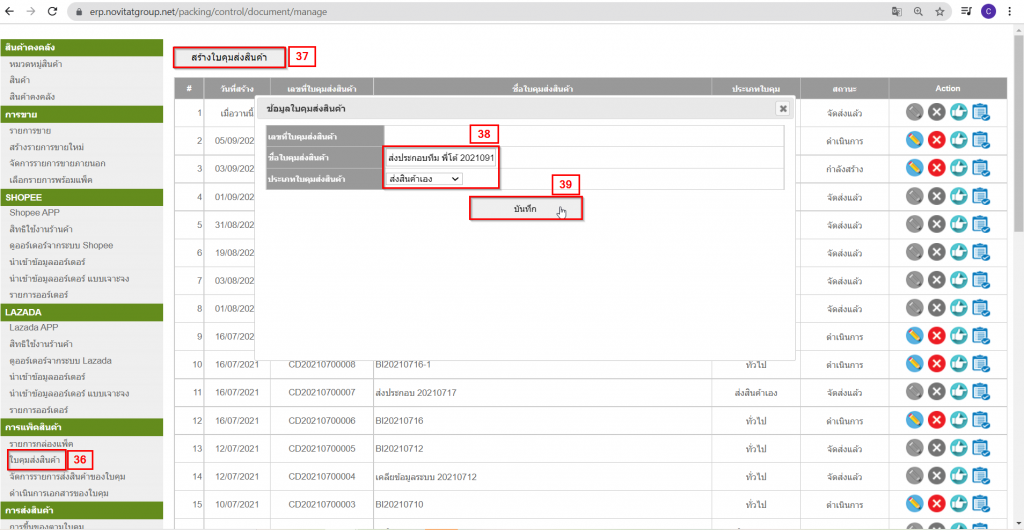Image resolution: width=1024 pixels, height=530 pixels.
Task: Open รายการขาย in the sidebar
Action: [x=31, y=130]
